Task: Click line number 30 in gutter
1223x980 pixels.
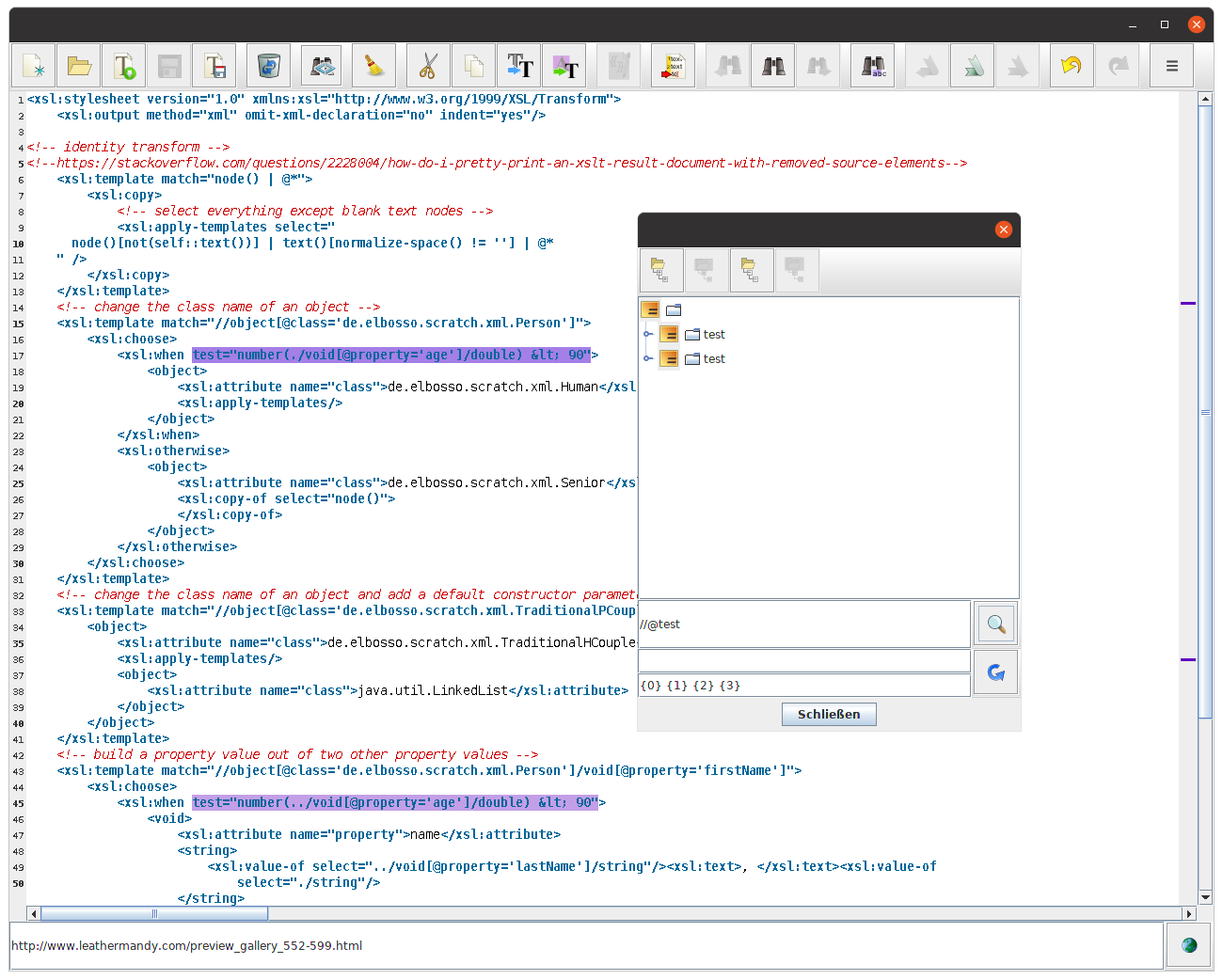Action: click(18, 563)
